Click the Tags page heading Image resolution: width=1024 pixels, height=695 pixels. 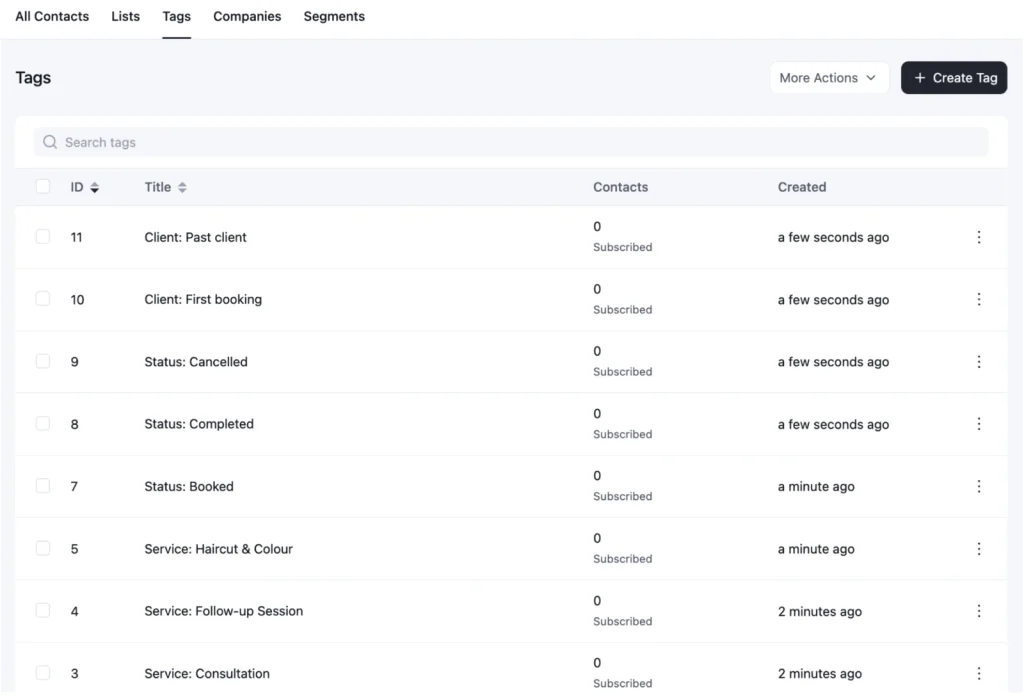pos(33,78)
